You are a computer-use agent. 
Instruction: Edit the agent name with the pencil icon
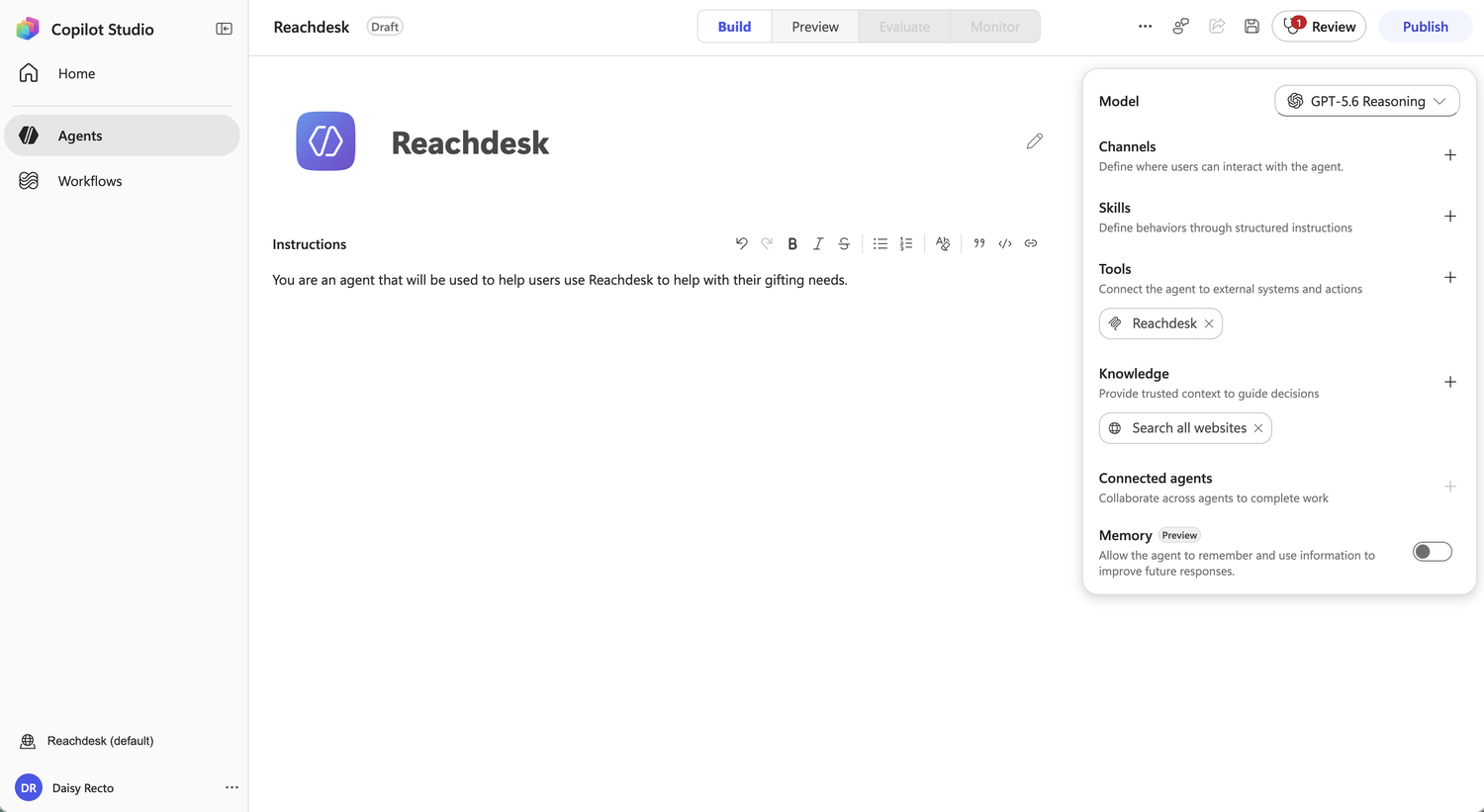[1035, 141]
